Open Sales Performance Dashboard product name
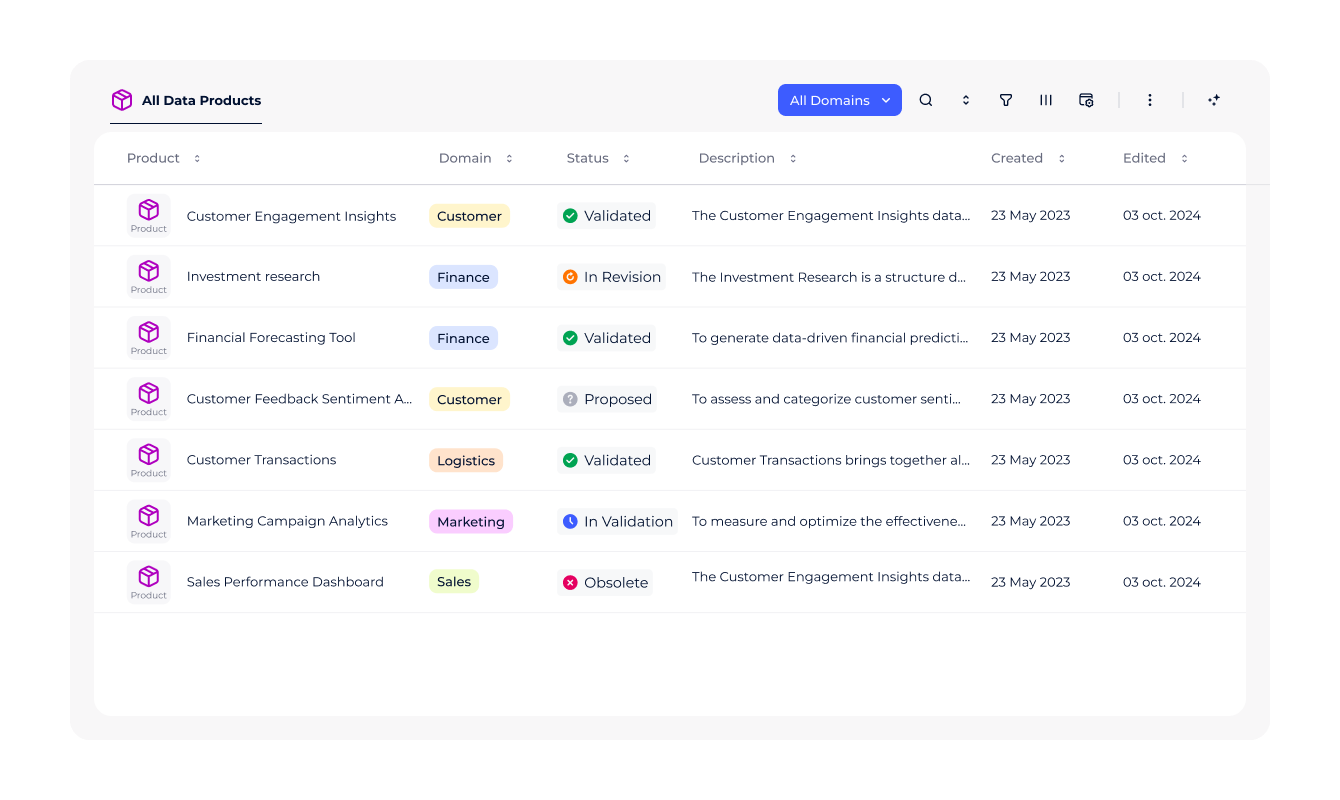 coord(285,582)
